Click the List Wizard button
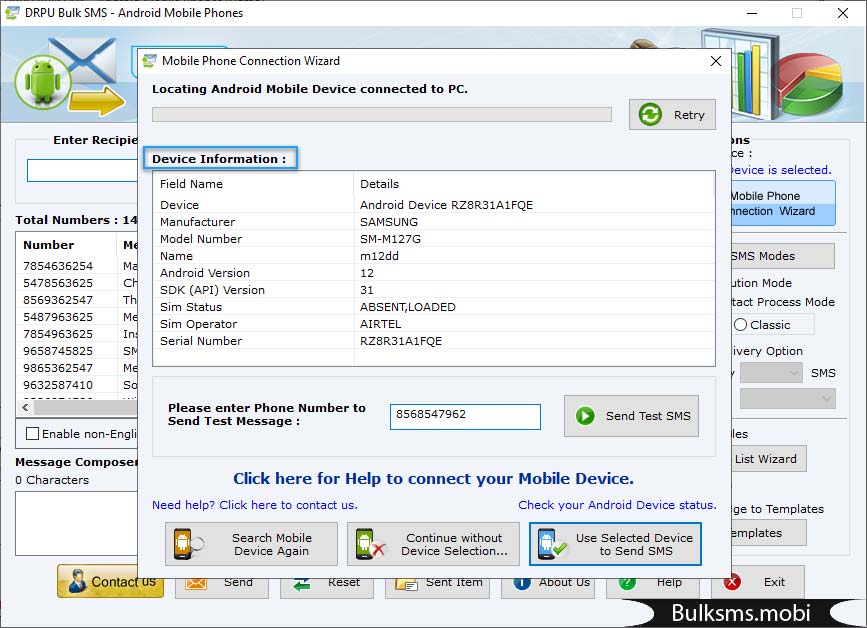The height and width of the screenshot is (628, 867). coord(767,459)
